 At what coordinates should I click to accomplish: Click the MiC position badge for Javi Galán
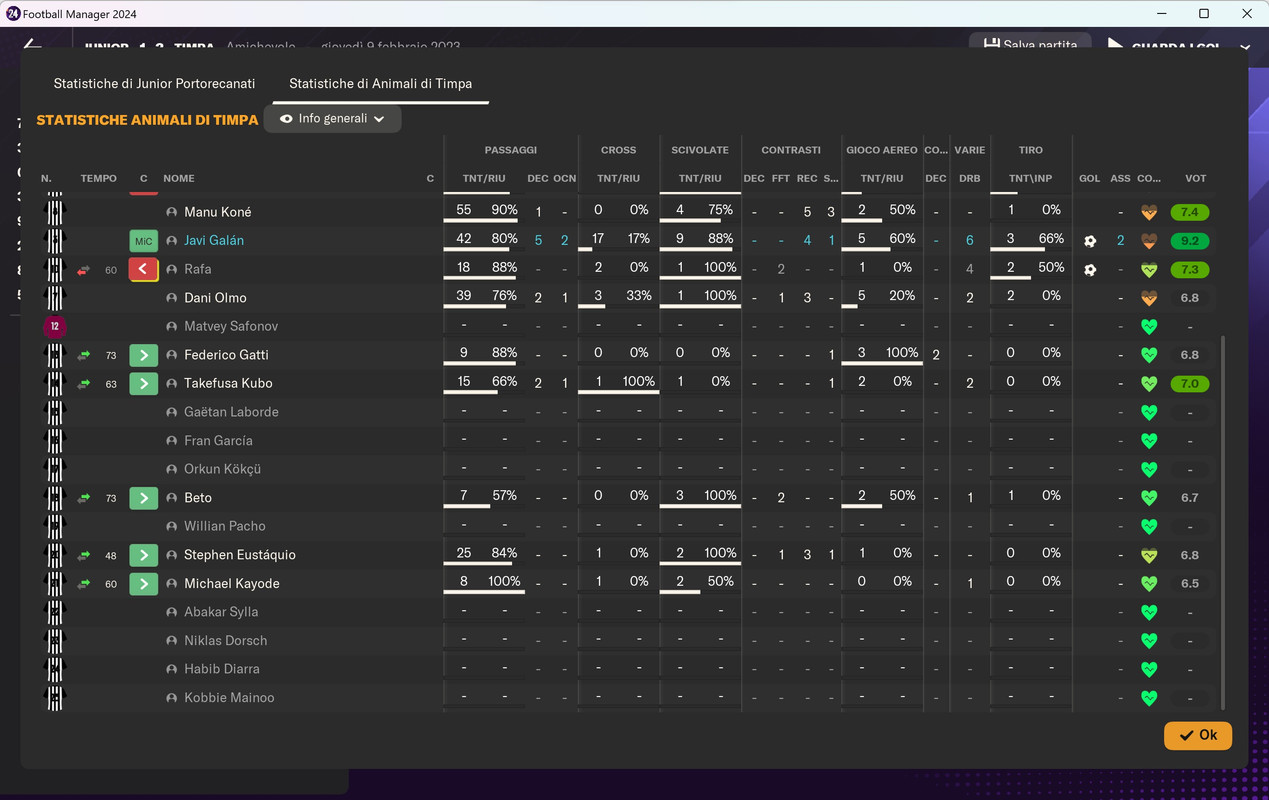[144, 241]
